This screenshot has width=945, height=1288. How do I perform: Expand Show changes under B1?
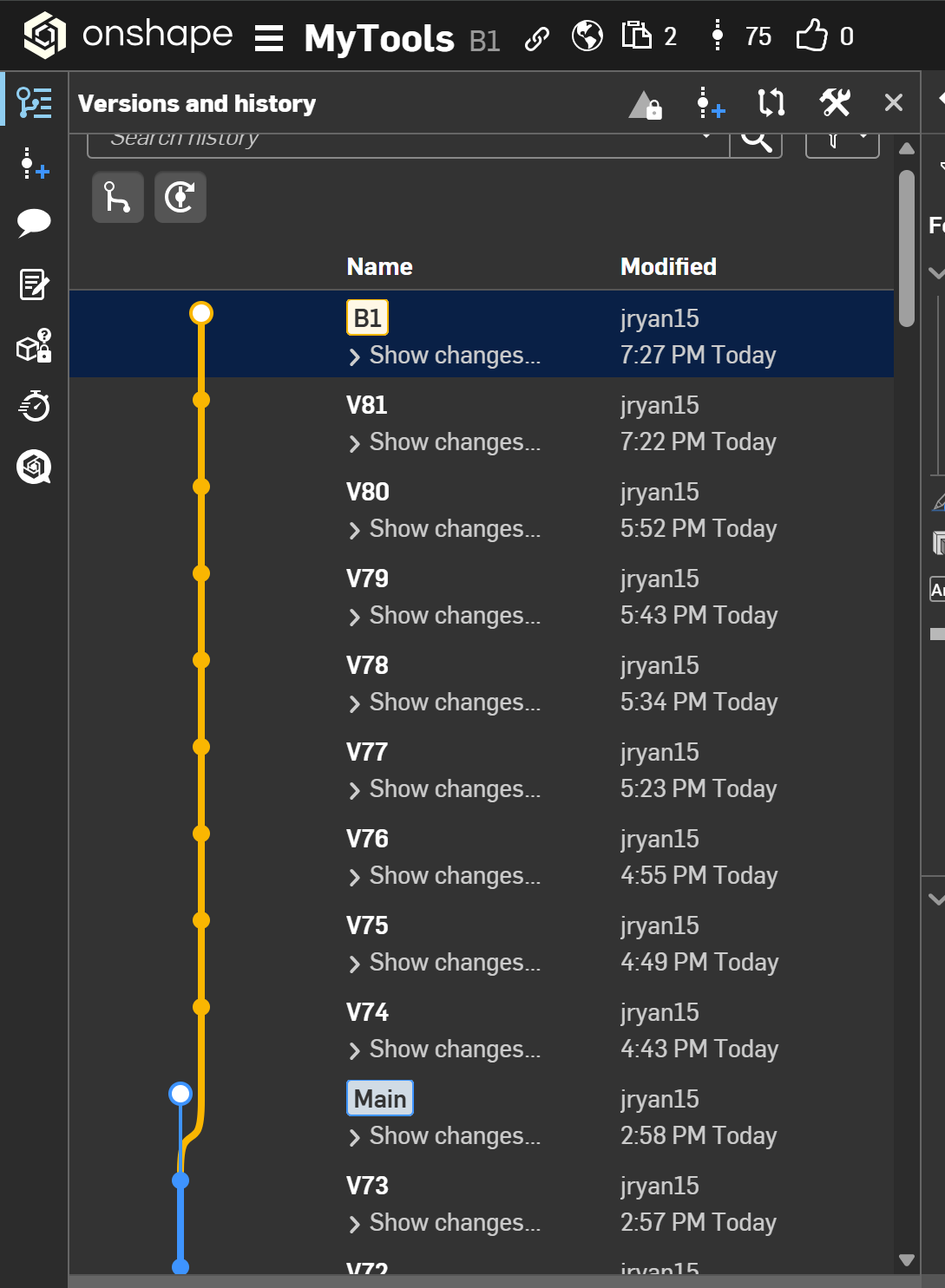point(445,356)
